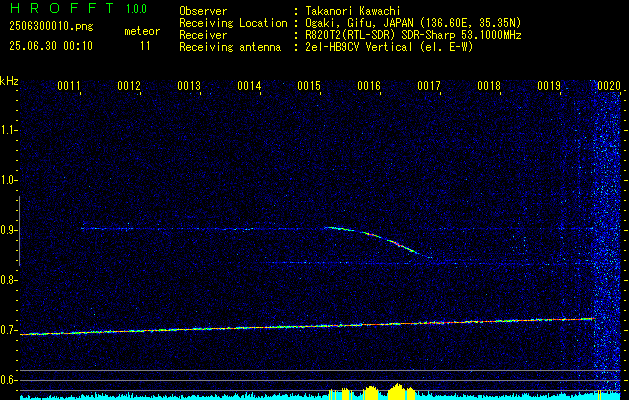Click time marker 0019

click(549, 86)
